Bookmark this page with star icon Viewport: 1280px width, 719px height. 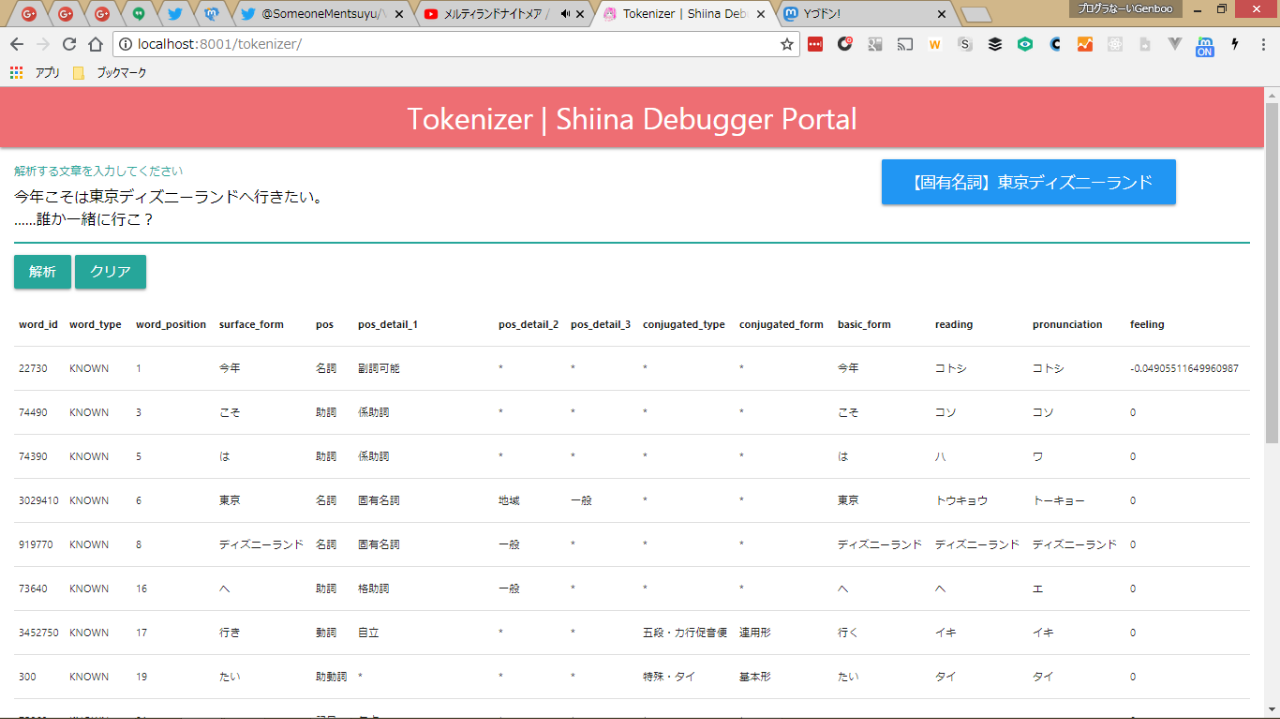coord(786,45)
